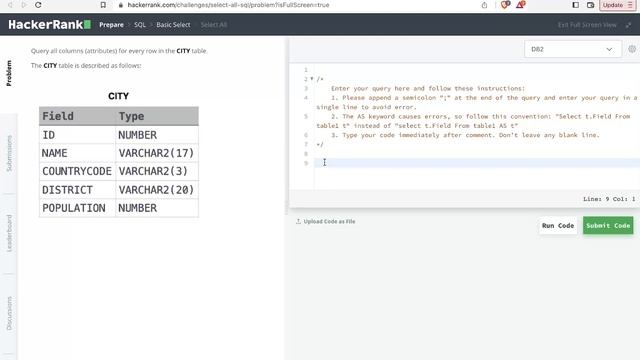Click the VARCHAR2(17) type cell
The width and height of the screenshot is (640, 360).
pos(157,153)
